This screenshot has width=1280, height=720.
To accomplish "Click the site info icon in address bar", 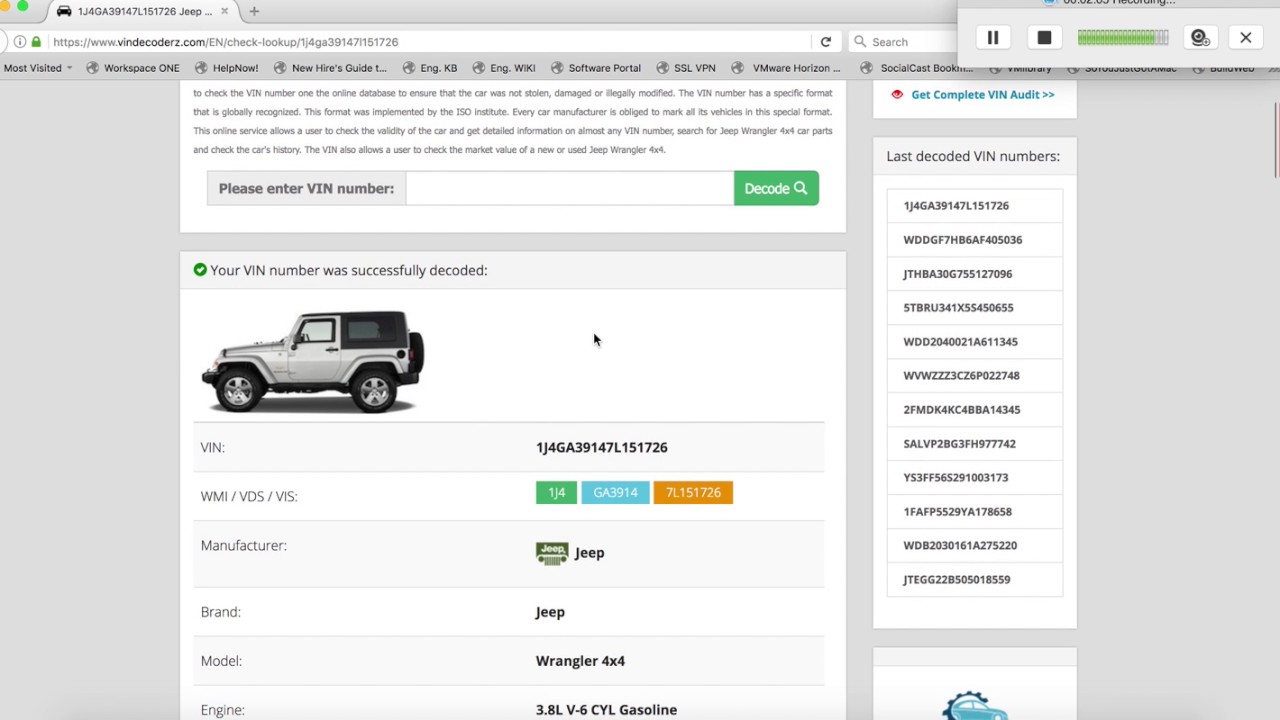I will 19,42.
